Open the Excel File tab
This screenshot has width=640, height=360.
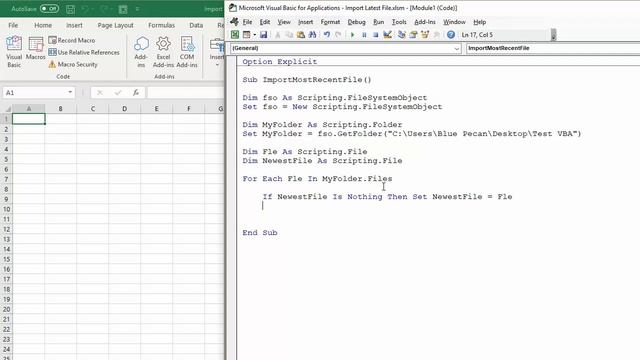[13, 25]
